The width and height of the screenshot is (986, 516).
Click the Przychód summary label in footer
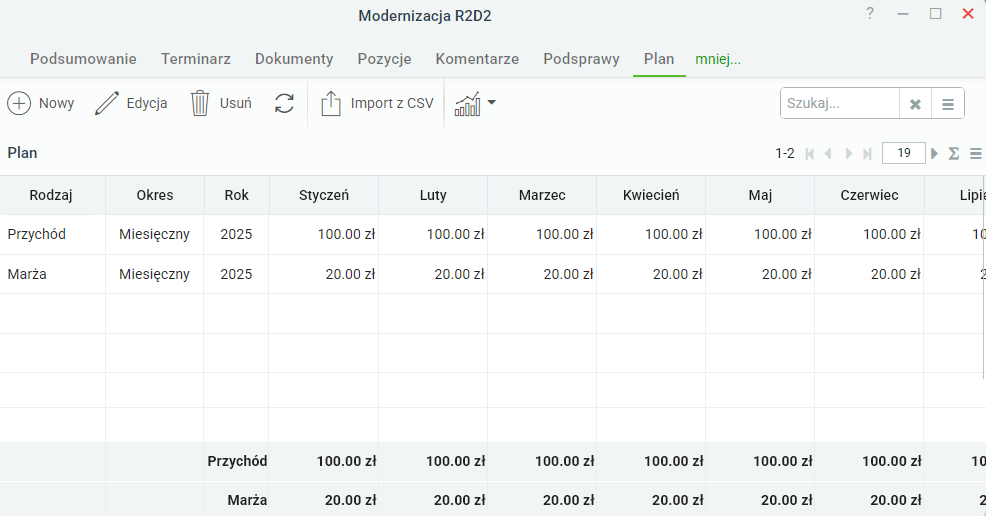(x=237, y=461)
